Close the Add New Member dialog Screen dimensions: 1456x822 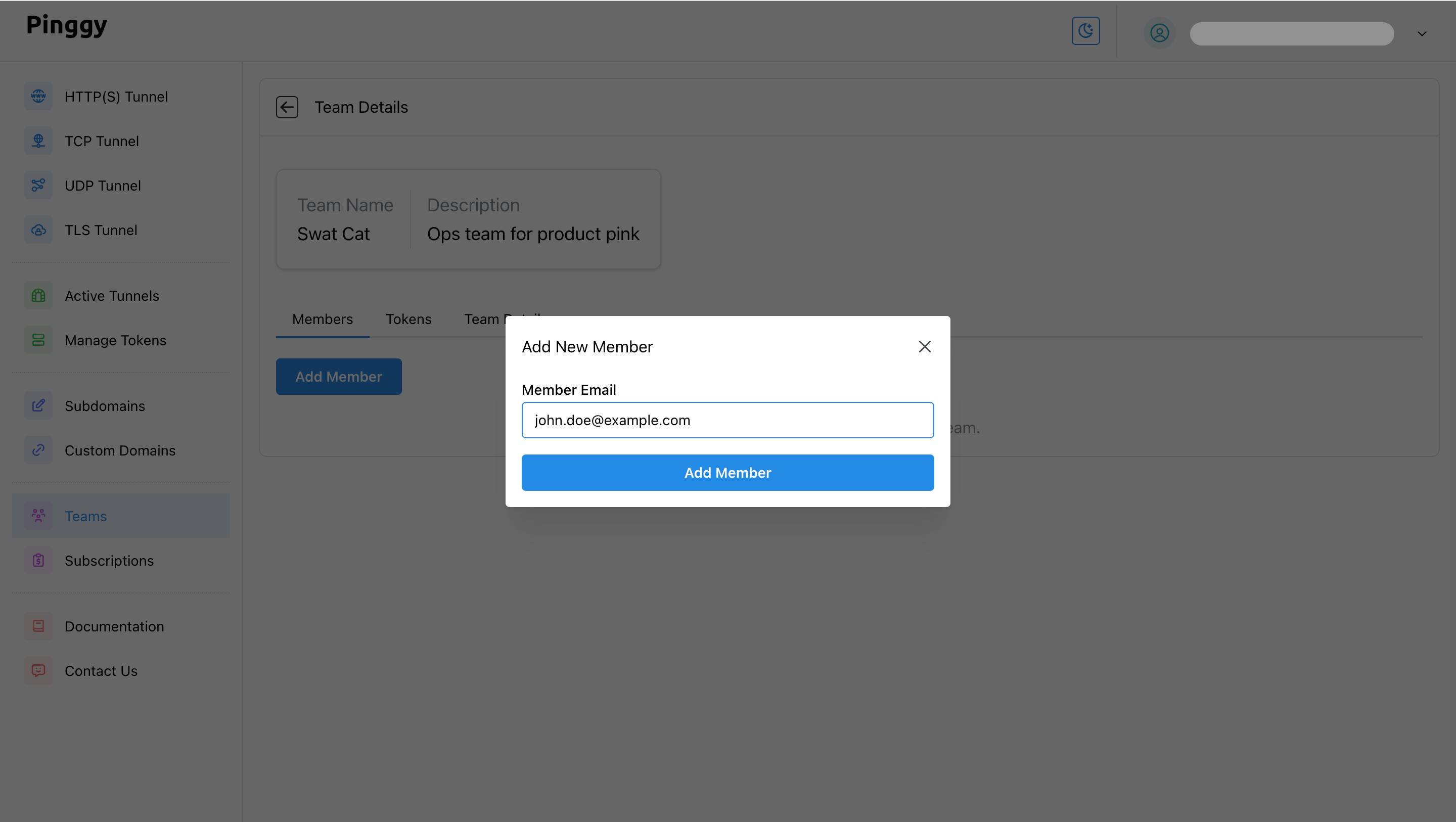[x=925, y=347]
